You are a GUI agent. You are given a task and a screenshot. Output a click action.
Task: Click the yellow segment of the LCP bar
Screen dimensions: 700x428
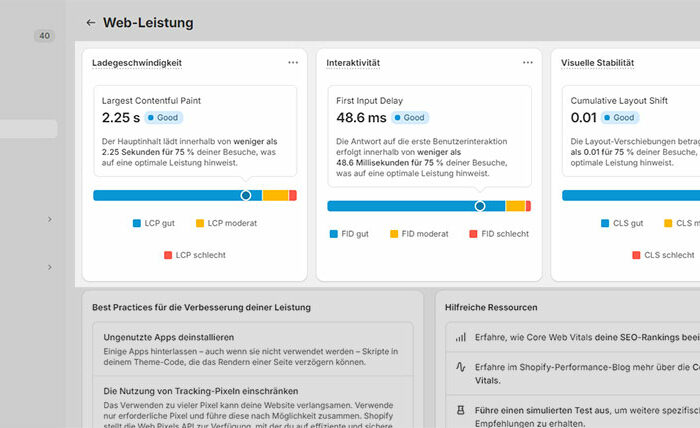pos(275,195)
